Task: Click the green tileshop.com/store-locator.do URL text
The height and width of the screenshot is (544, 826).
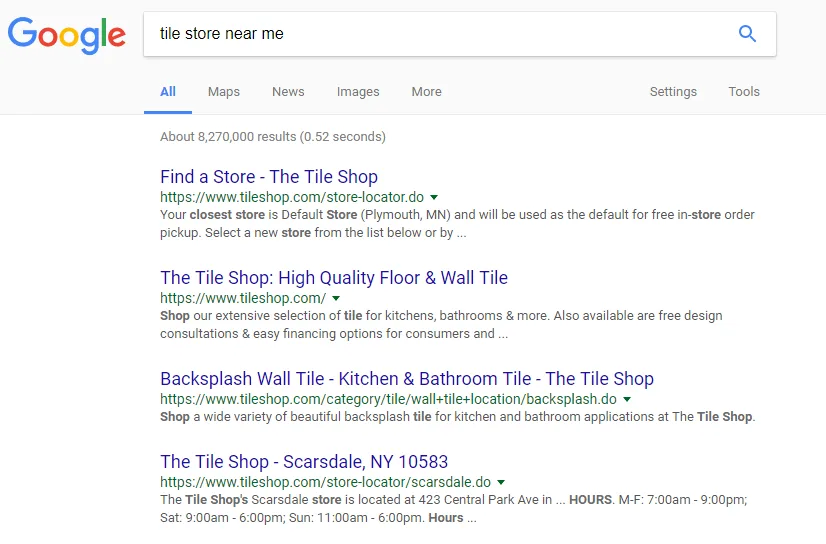Action: click(x=292, y=198)
